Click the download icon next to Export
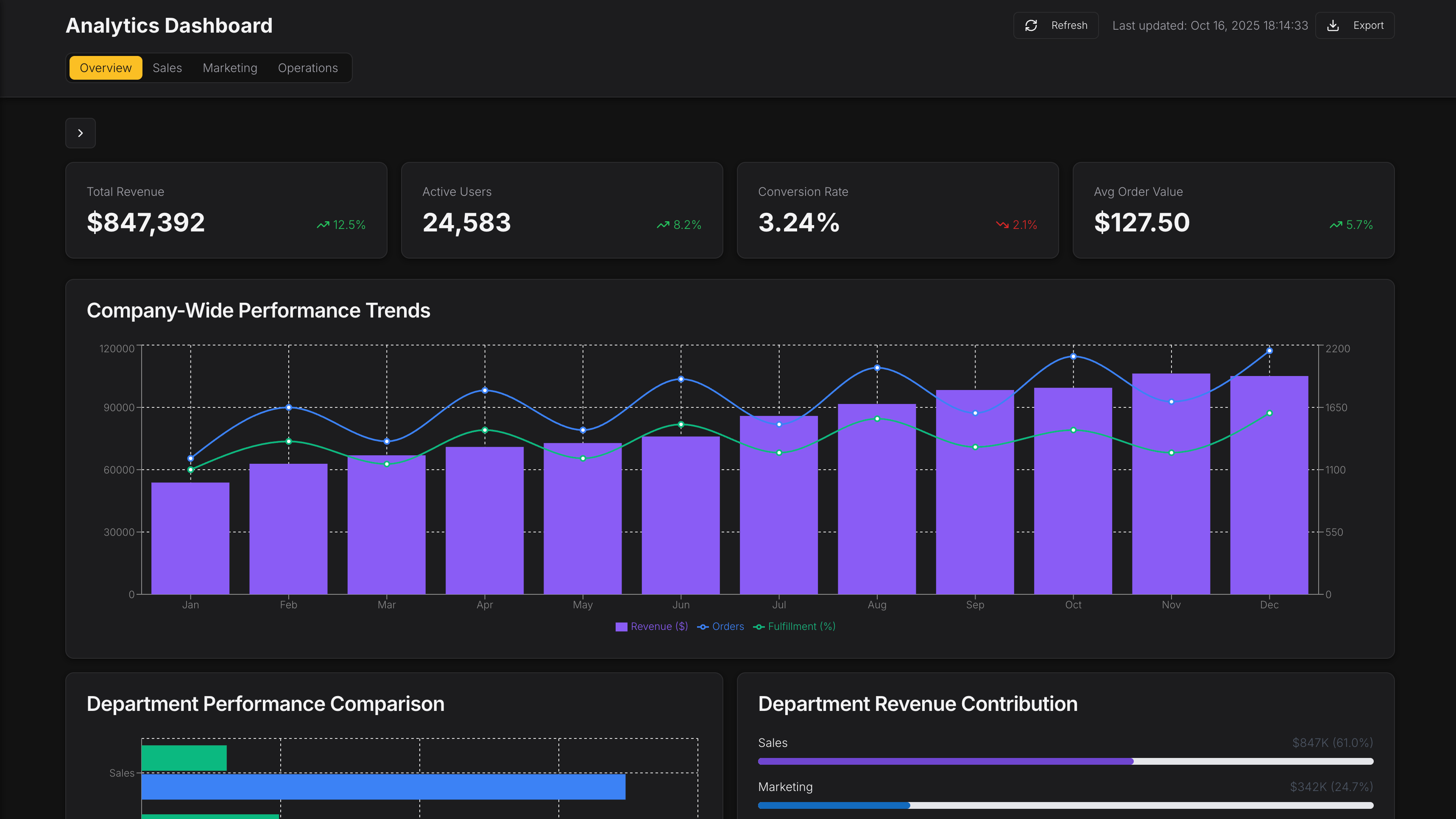 click(1333, 25)
